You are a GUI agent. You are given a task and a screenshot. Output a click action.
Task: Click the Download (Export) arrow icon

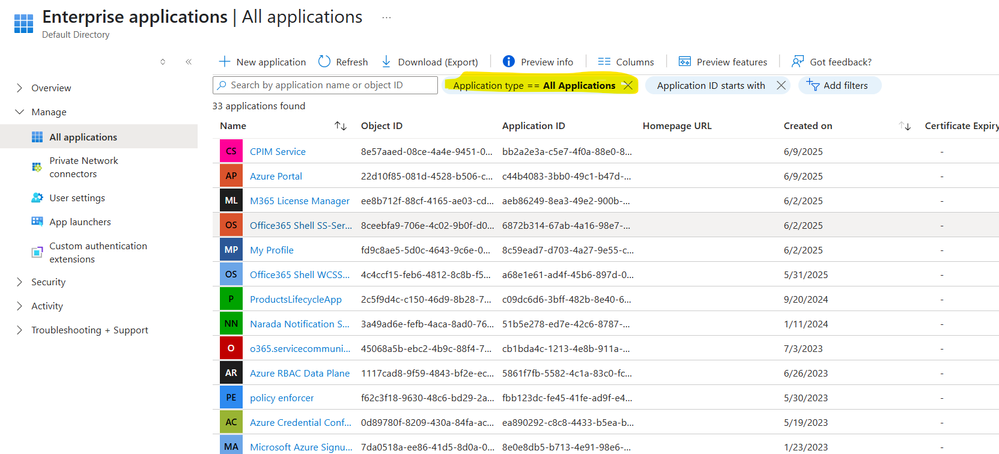pos(386,62)
